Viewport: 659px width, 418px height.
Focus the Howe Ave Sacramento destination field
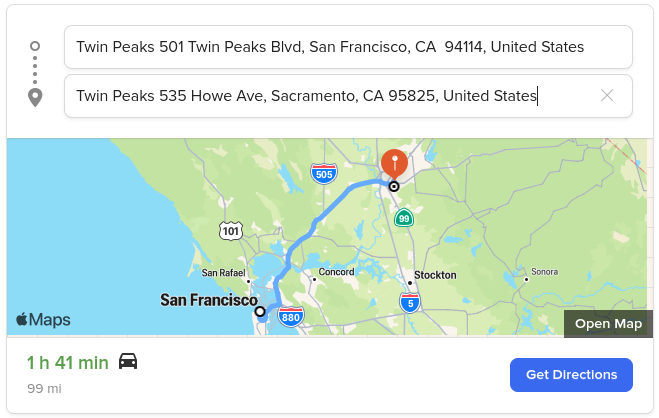pos(348,96)
